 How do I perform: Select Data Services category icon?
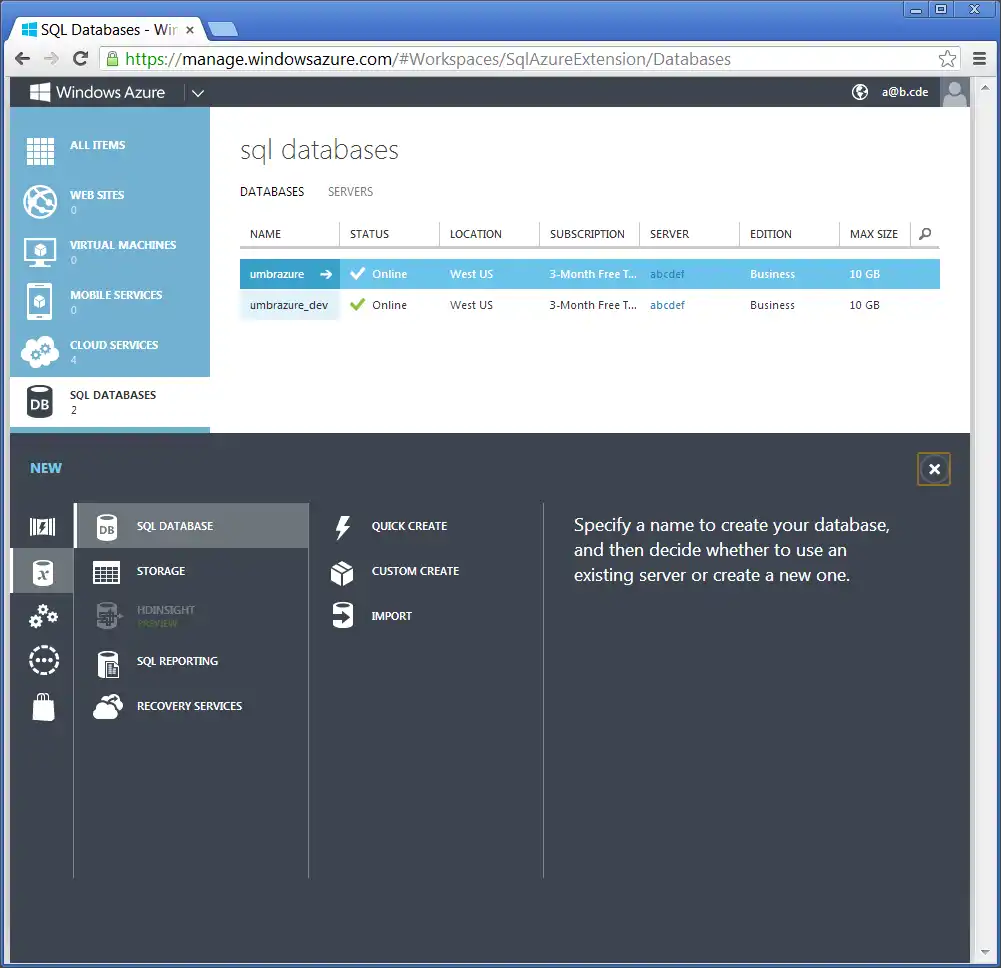pyautogui.click(x=43, y=572)
